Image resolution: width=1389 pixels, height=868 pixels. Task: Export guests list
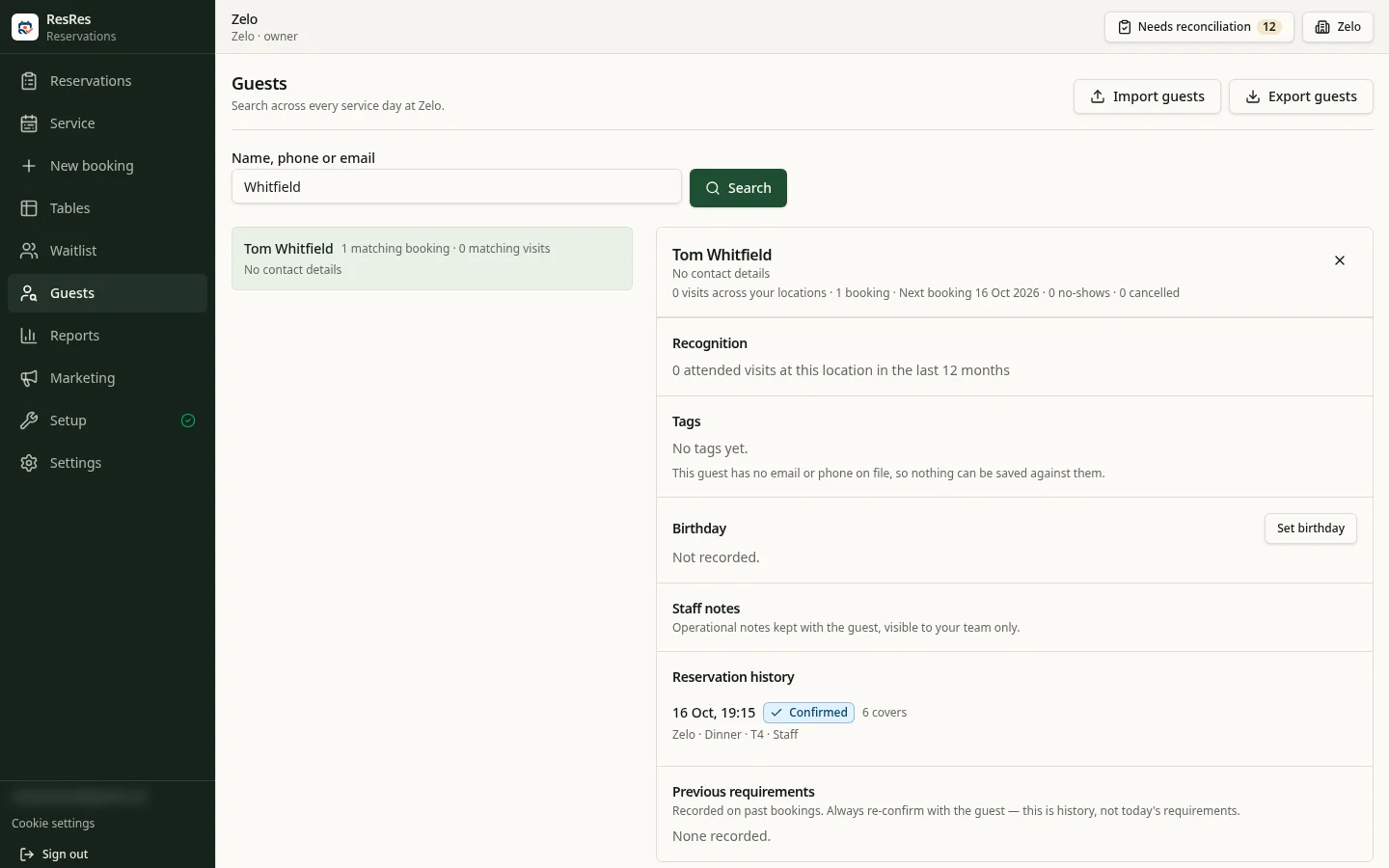click(x=1301, y=96)
